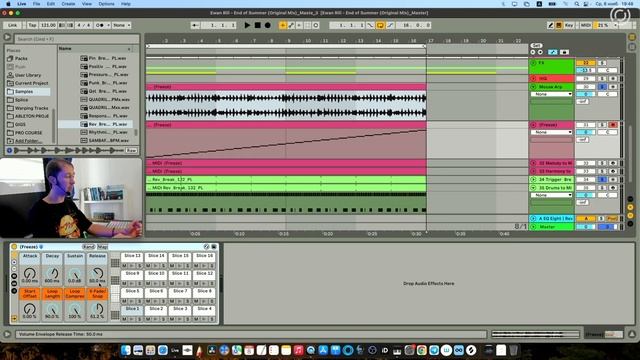Click the Map button on rack
640x360 pixels.
tap(102, 247)
